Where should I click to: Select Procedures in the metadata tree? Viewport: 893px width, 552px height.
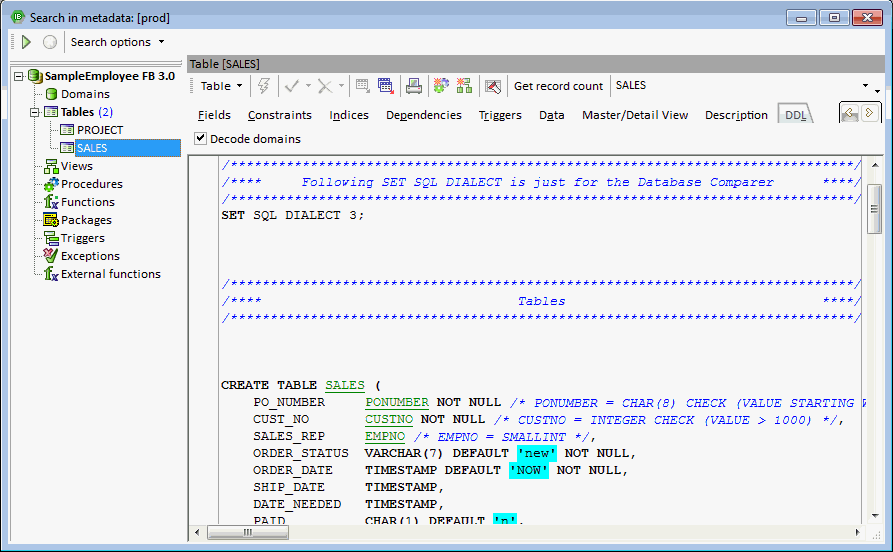click(x=92, y=184)
